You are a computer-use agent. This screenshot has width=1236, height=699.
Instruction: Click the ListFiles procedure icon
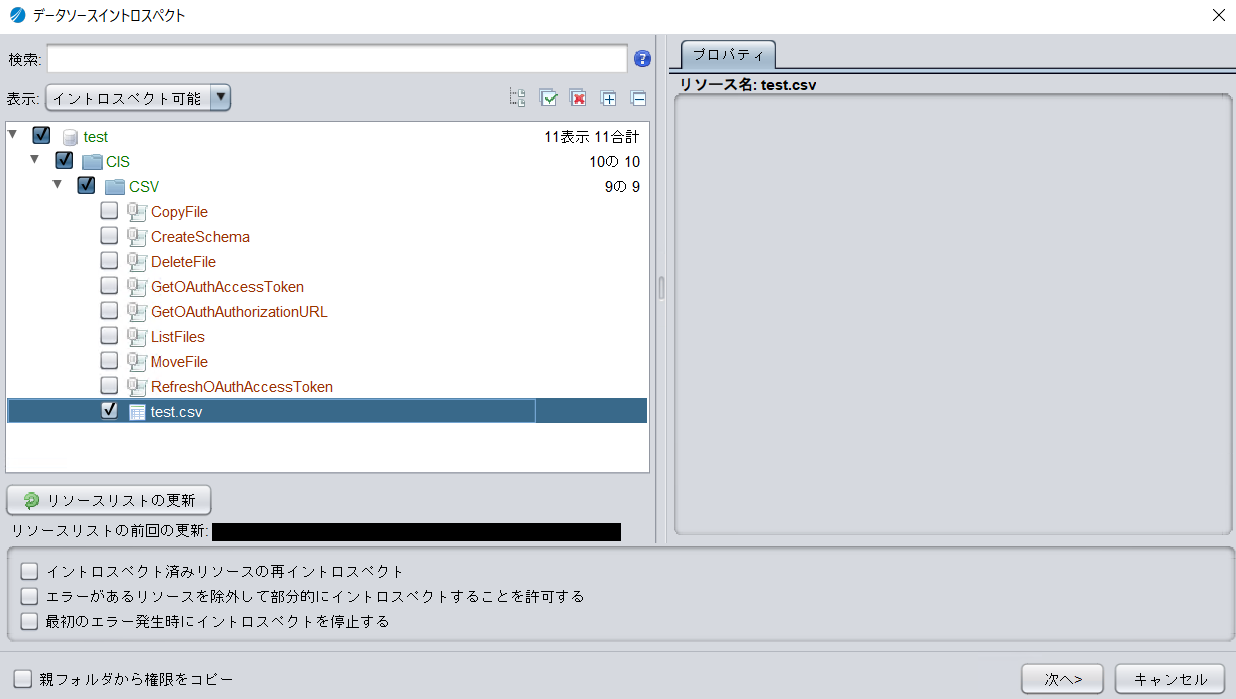tap(137, 337)
